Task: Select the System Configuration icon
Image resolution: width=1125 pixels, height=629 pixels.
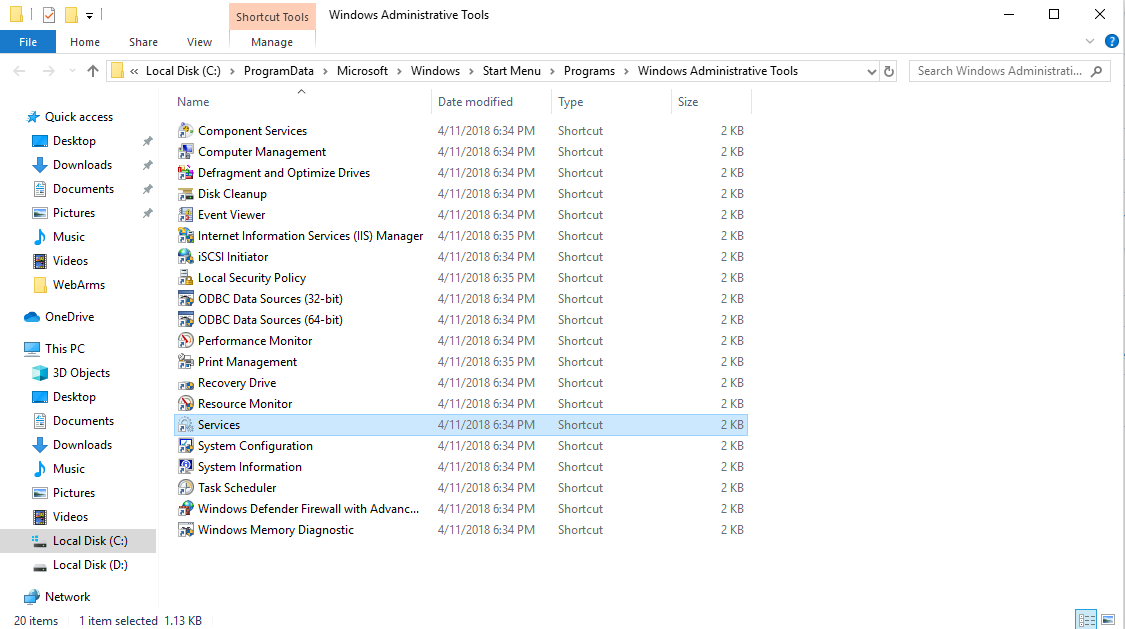Action: pos(186,445)
